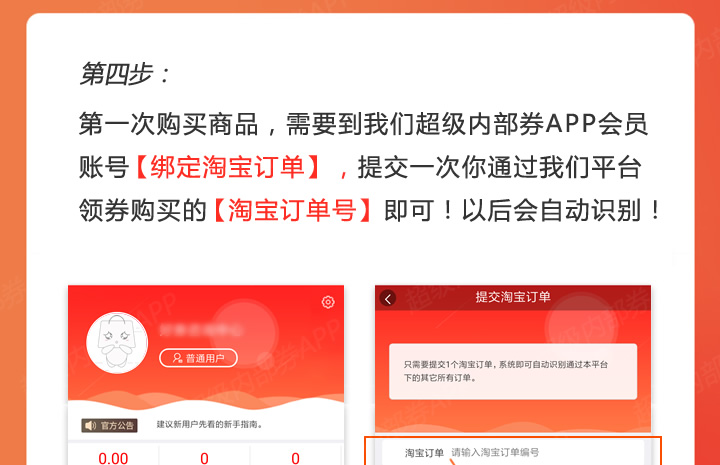Click the 0.00 balance figure
Screen dimensions: 720x465
[x=113, y=458]
